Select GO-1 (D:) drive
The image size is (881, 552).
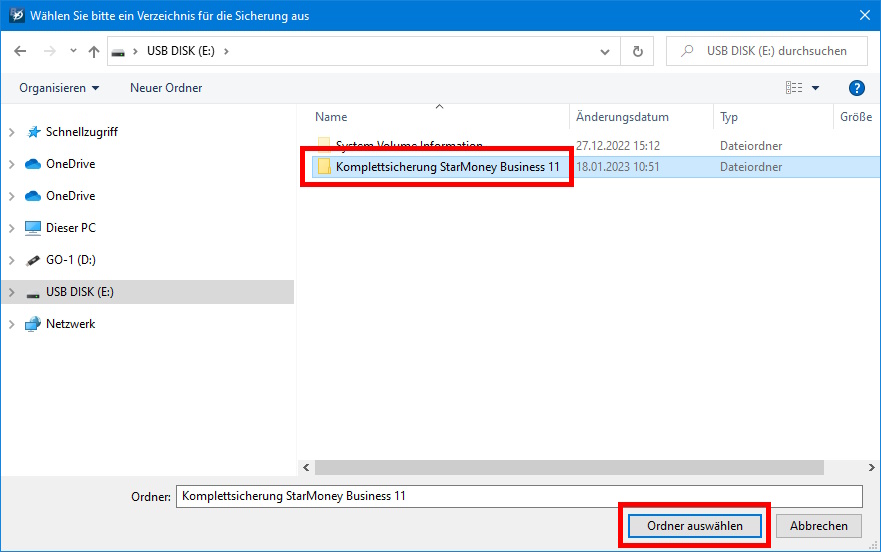point(71,260)
